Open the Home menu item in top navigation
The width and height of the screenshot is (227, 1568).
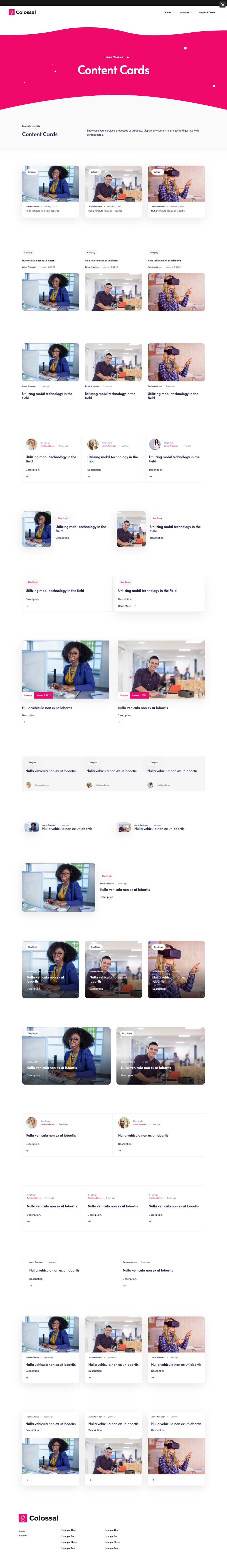pos(168,12)
